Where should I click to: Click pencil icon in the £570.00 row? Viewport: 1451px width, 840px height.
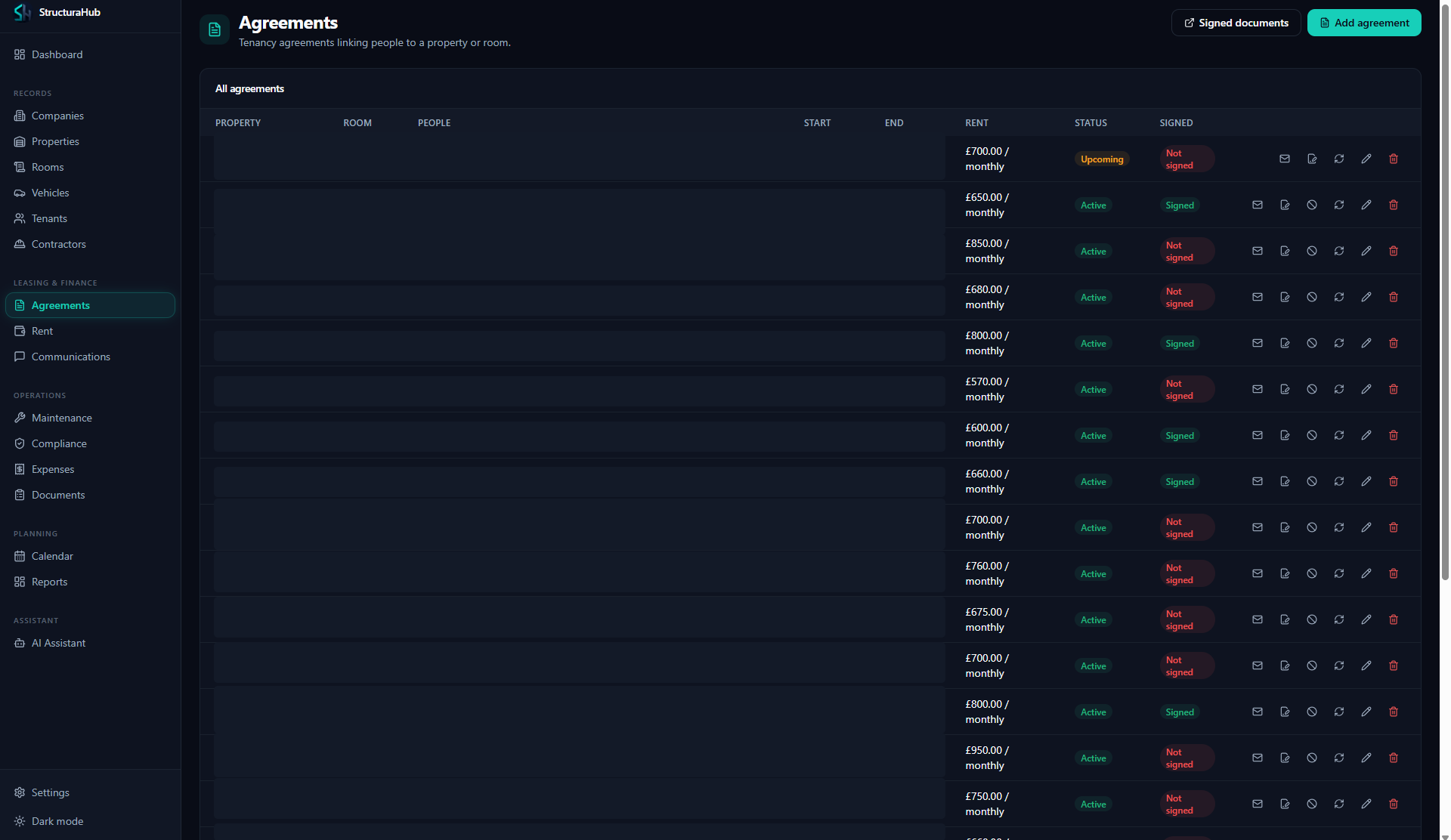(1366, 389)
